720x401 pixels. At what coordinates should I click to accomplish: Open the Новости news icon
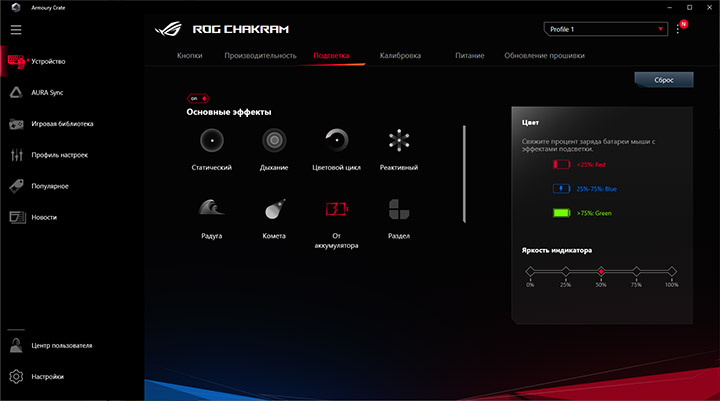coord(17,217)
